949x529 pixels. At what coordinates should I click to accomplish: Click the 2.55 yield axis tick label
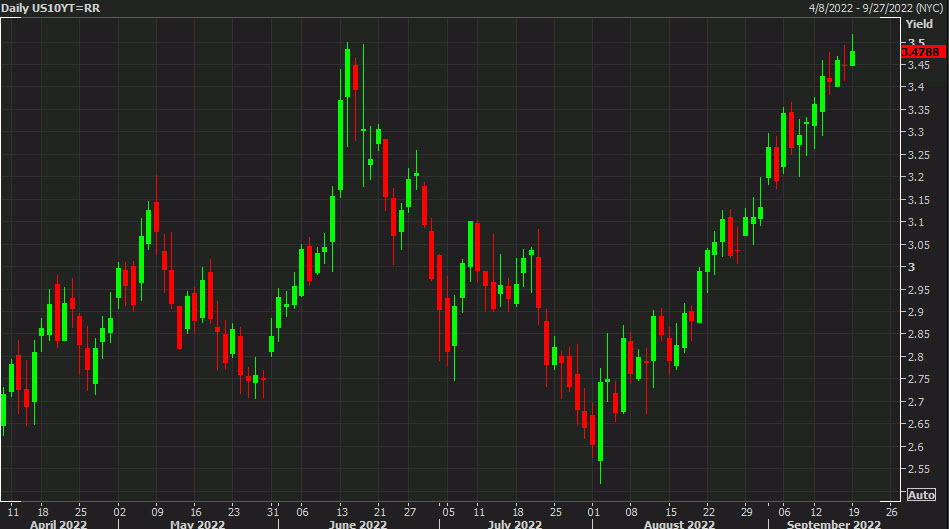(x=917, y=469)
